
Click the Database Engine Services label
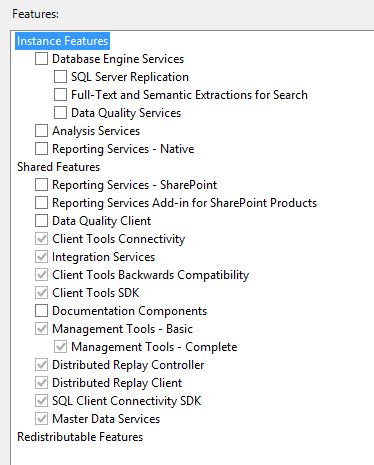(x=118, y=59)
